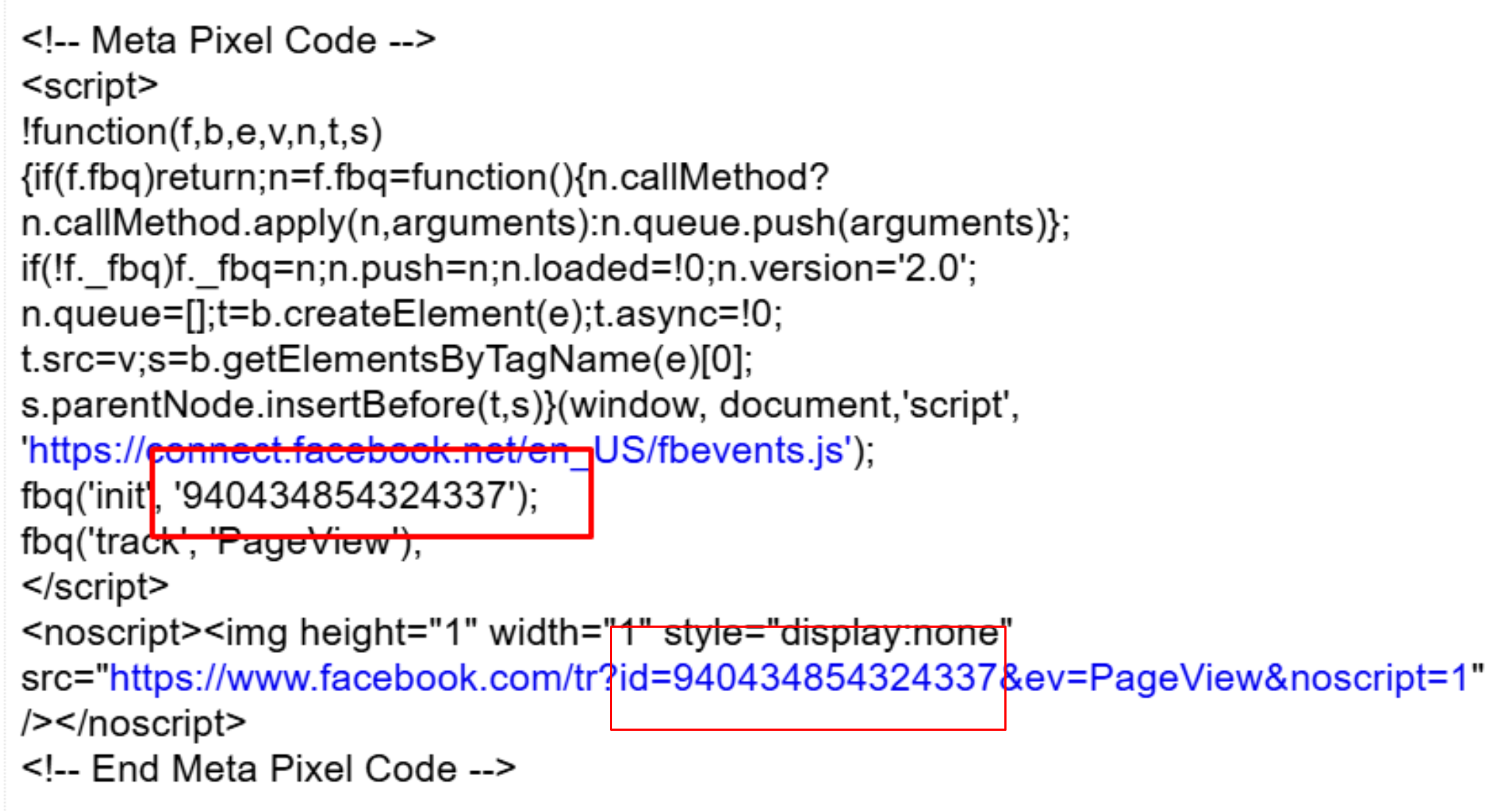
Task: Click the '<noscript><img height="1"' line
Action: (x=517, y=633)
